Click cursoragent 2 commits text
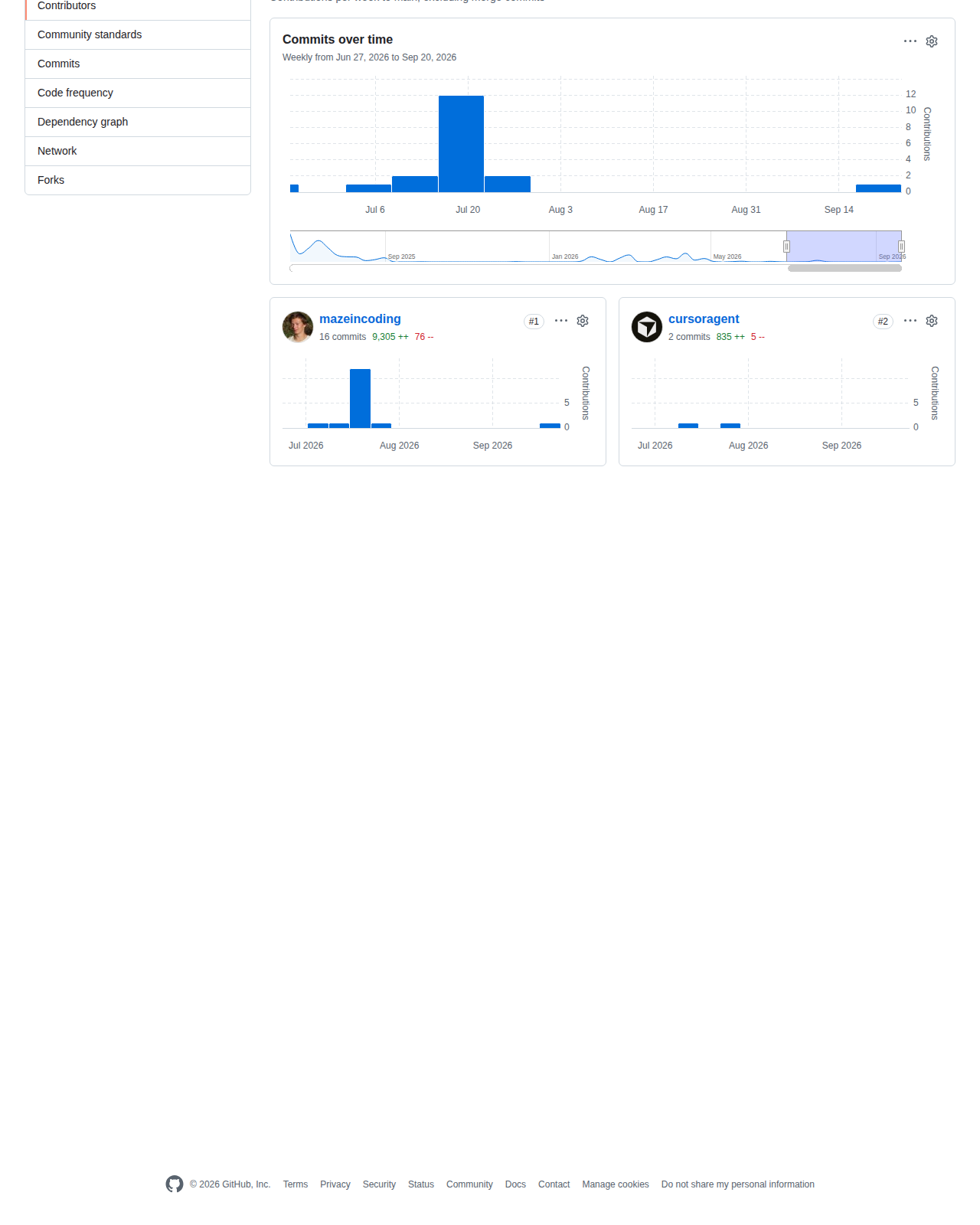The width and height of the screenshot is (980, 1225). [x=689, y=337]
